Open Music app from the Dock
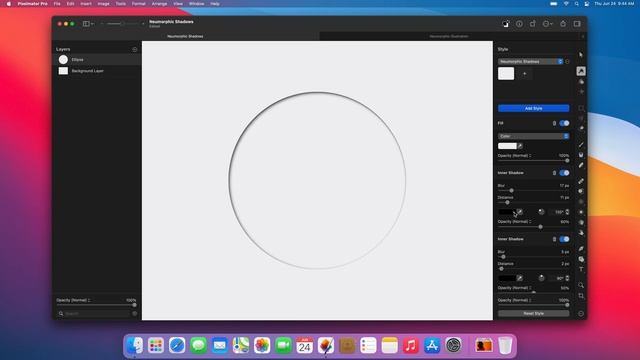The height and width of the screenshot is (360, 640). [411, 346]
